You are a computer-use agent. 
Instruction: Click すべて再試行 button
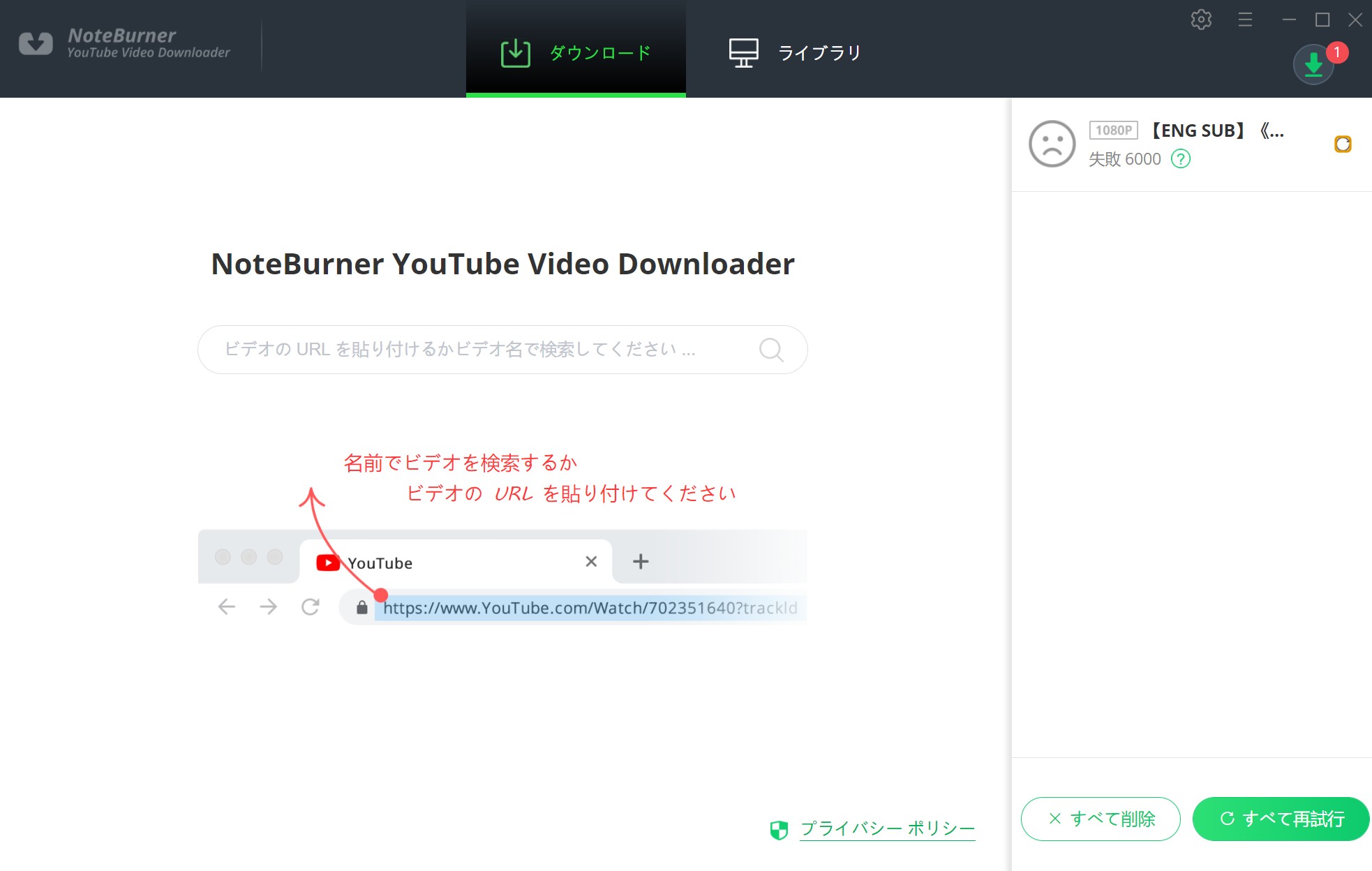(1281, 819)
